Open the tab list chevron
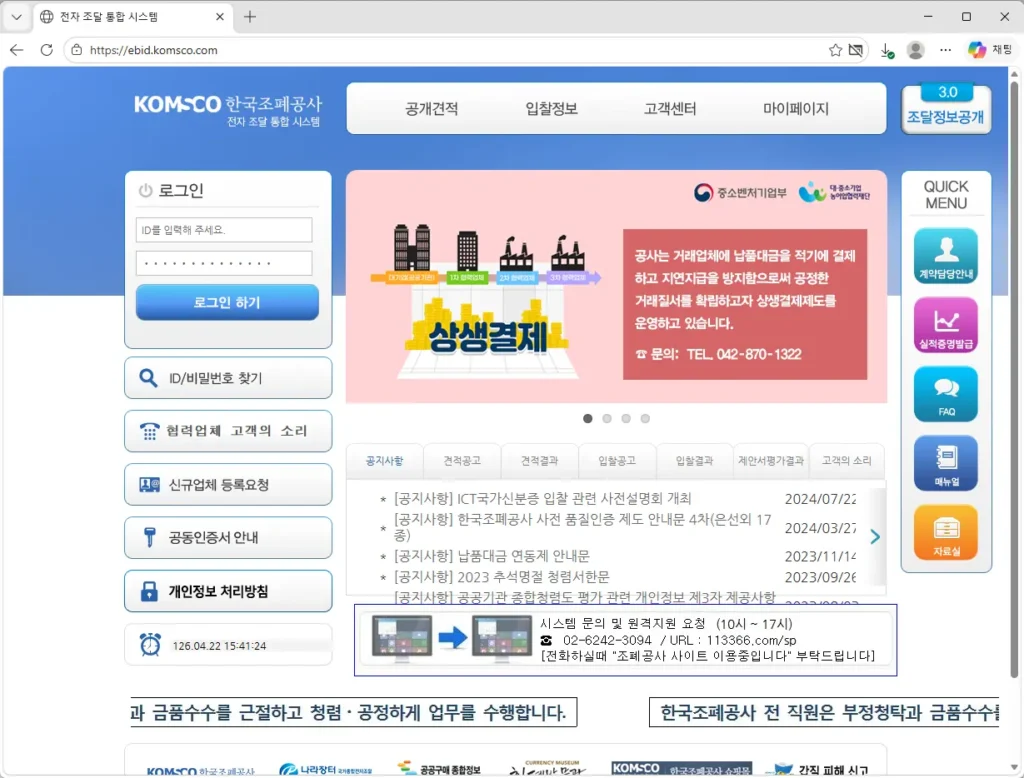Image resolution: width=1024 pixels, height=778 pixels. coord(16,17)
